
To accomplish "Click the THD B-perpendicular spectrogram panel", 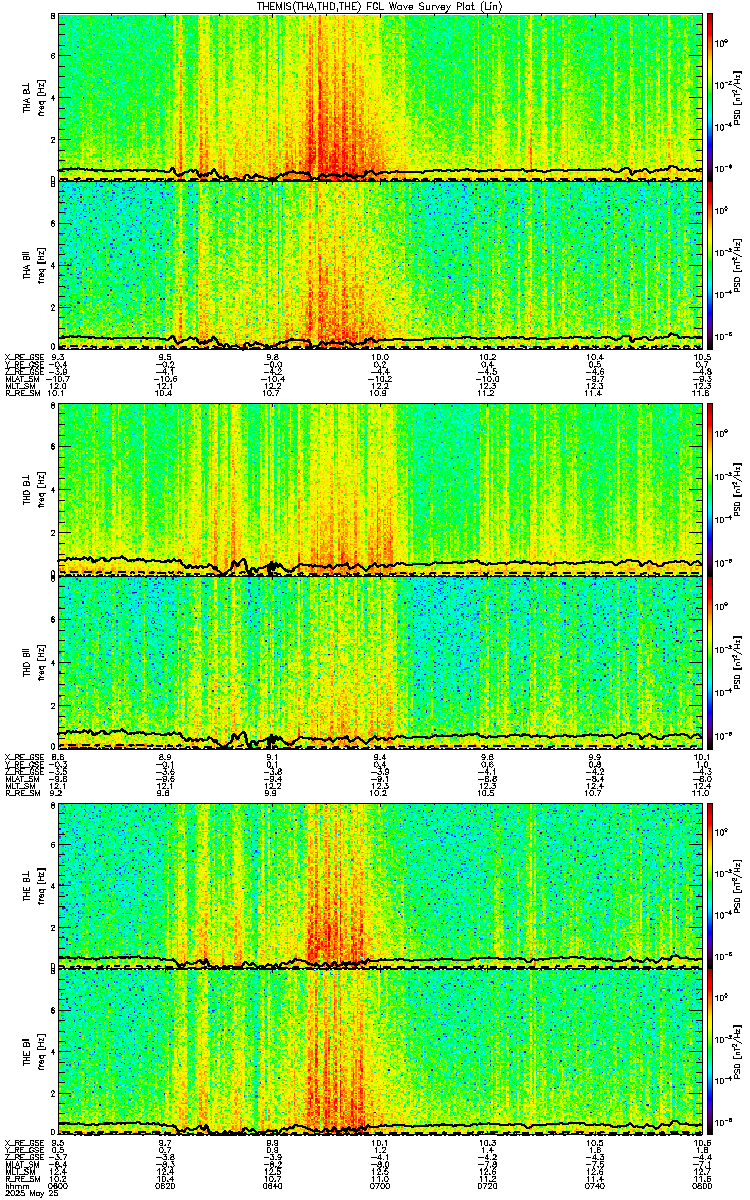I will pyautogui.click(x=380, y=490).
